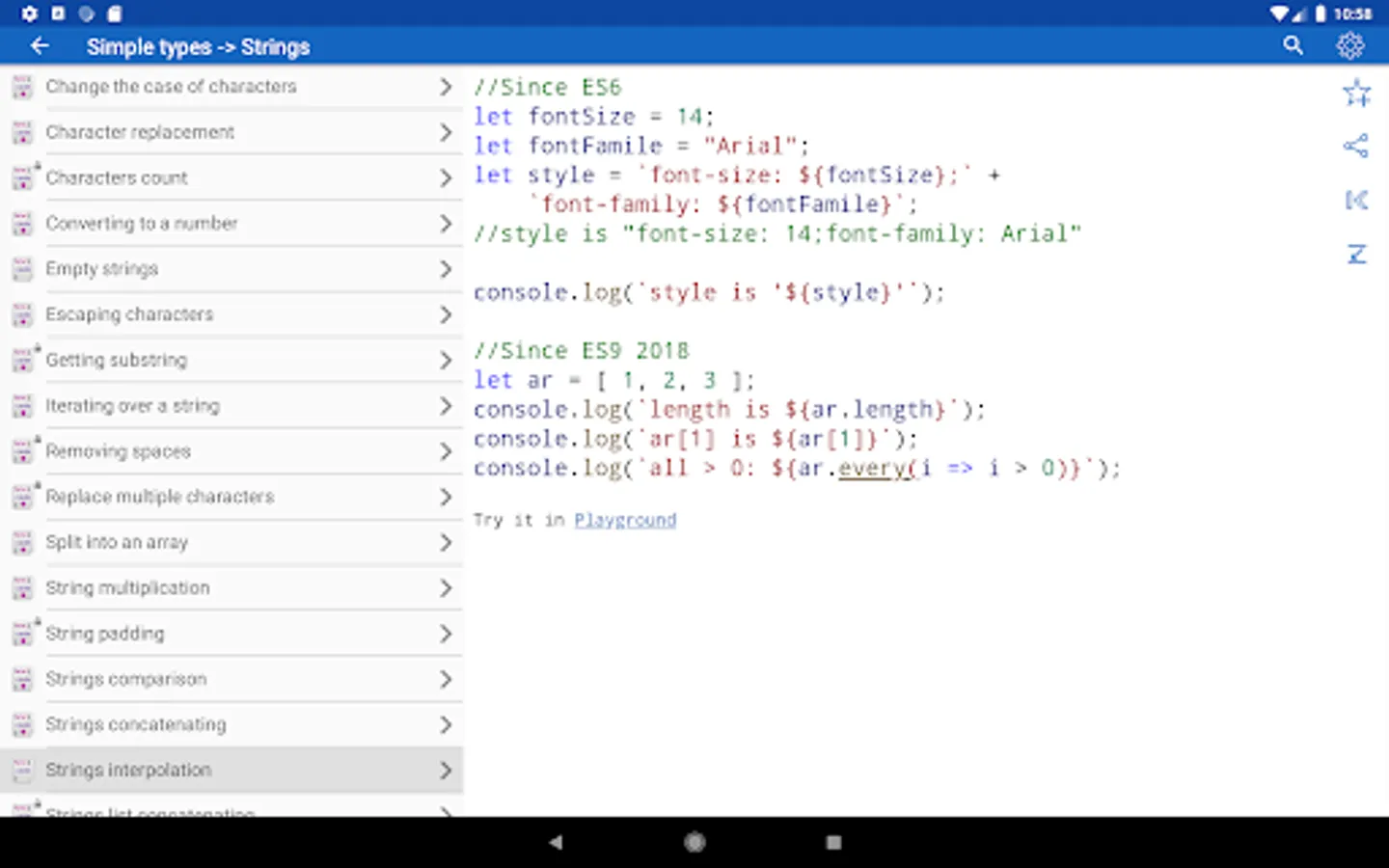View the Escaping characters topic

click(231, 314)
